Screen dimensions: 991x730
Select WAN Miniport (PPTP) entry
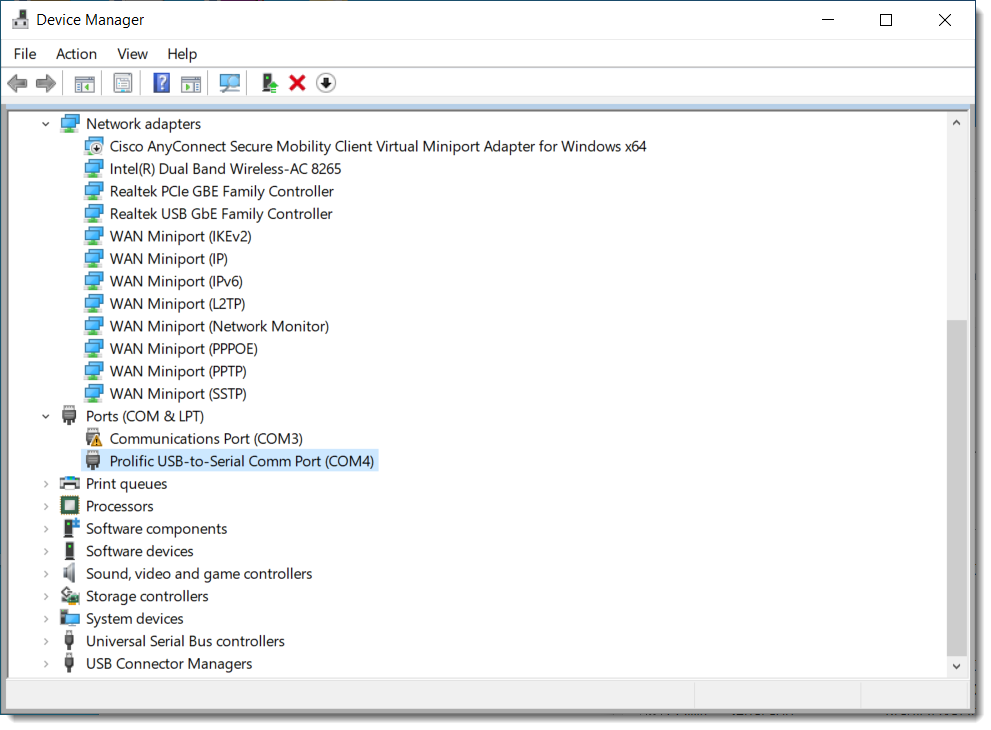(x=178, y=371)
